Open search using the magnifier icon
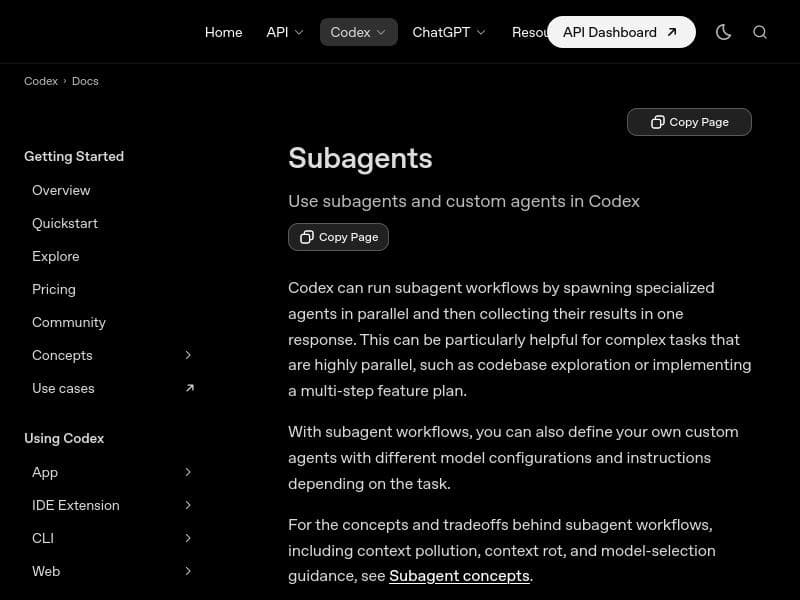Image resolution: width=800 pixels, height=600 pixels. (x=760, y=32)
